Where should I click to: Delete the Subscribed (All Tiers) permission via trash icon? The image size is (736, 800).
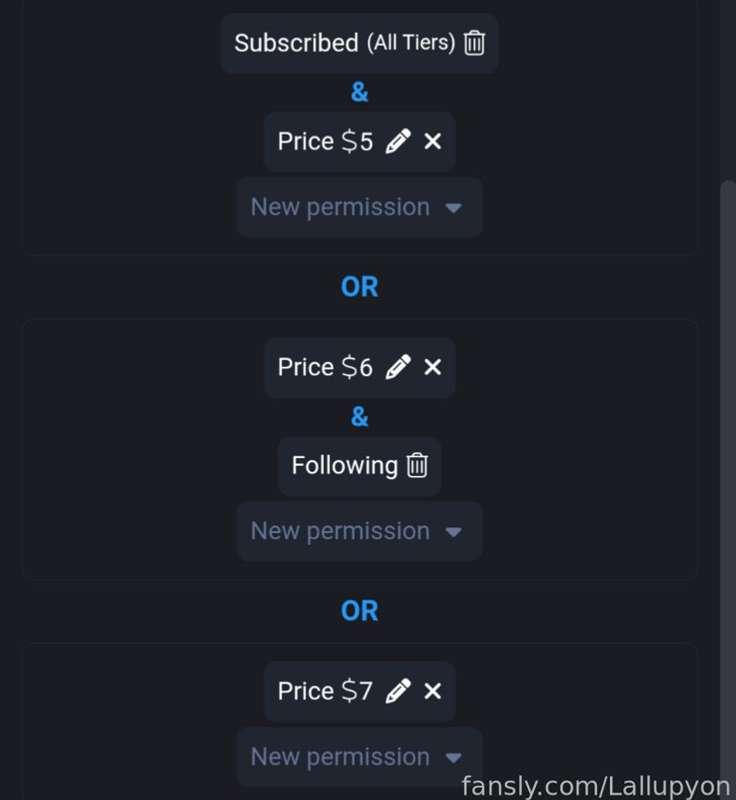[475, 43]
